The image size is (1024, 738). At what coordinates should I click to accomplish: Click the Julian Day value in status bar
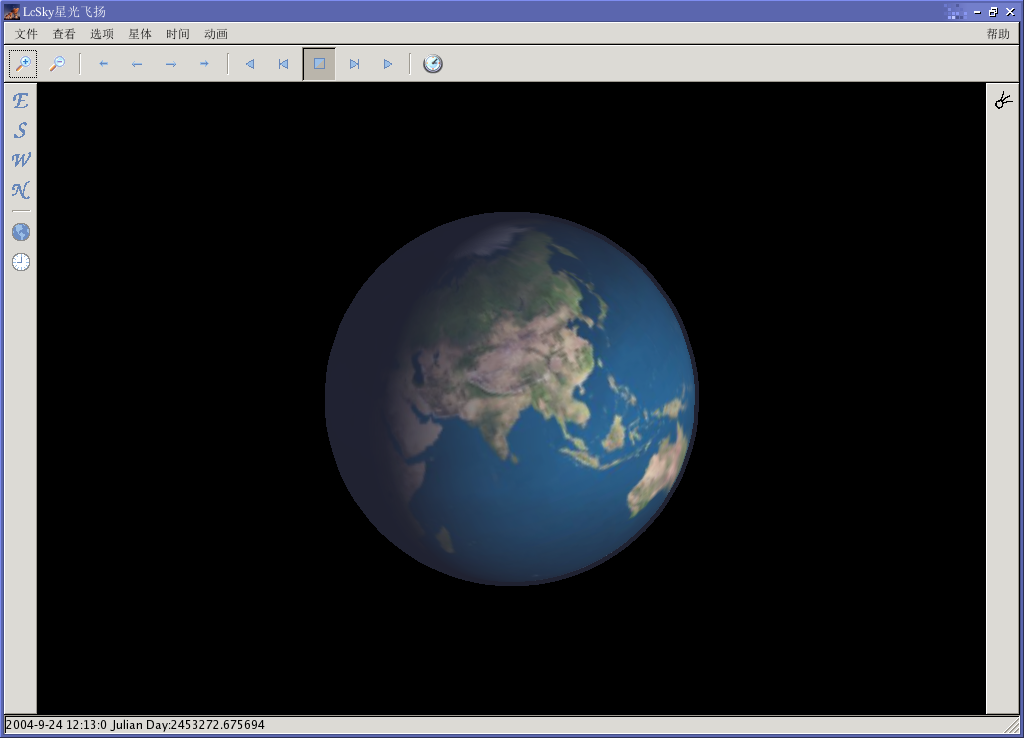point(188,725)
